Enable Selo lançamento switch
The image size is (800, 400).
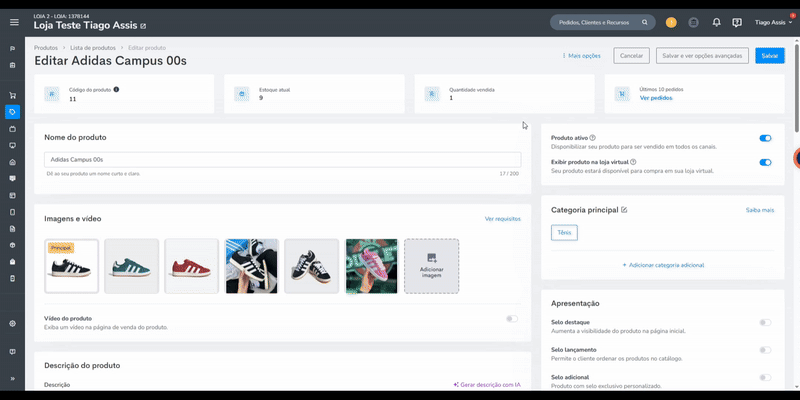tap(765, 350)
